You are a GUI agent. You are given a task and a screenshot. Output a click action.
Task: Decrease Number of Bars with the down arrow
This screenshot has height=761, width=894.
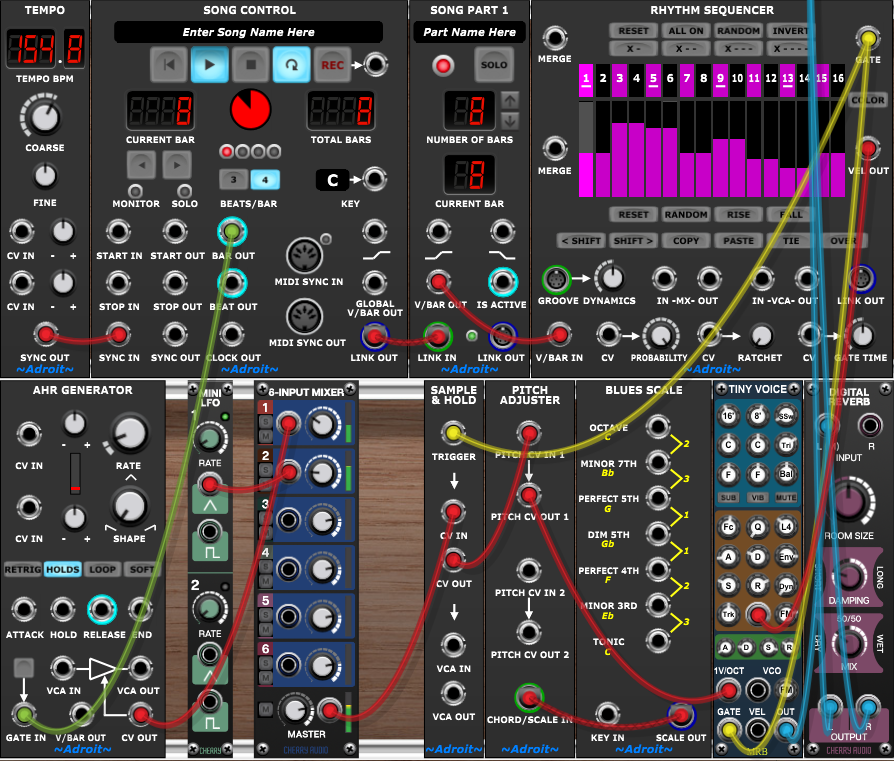click(510, 121)
